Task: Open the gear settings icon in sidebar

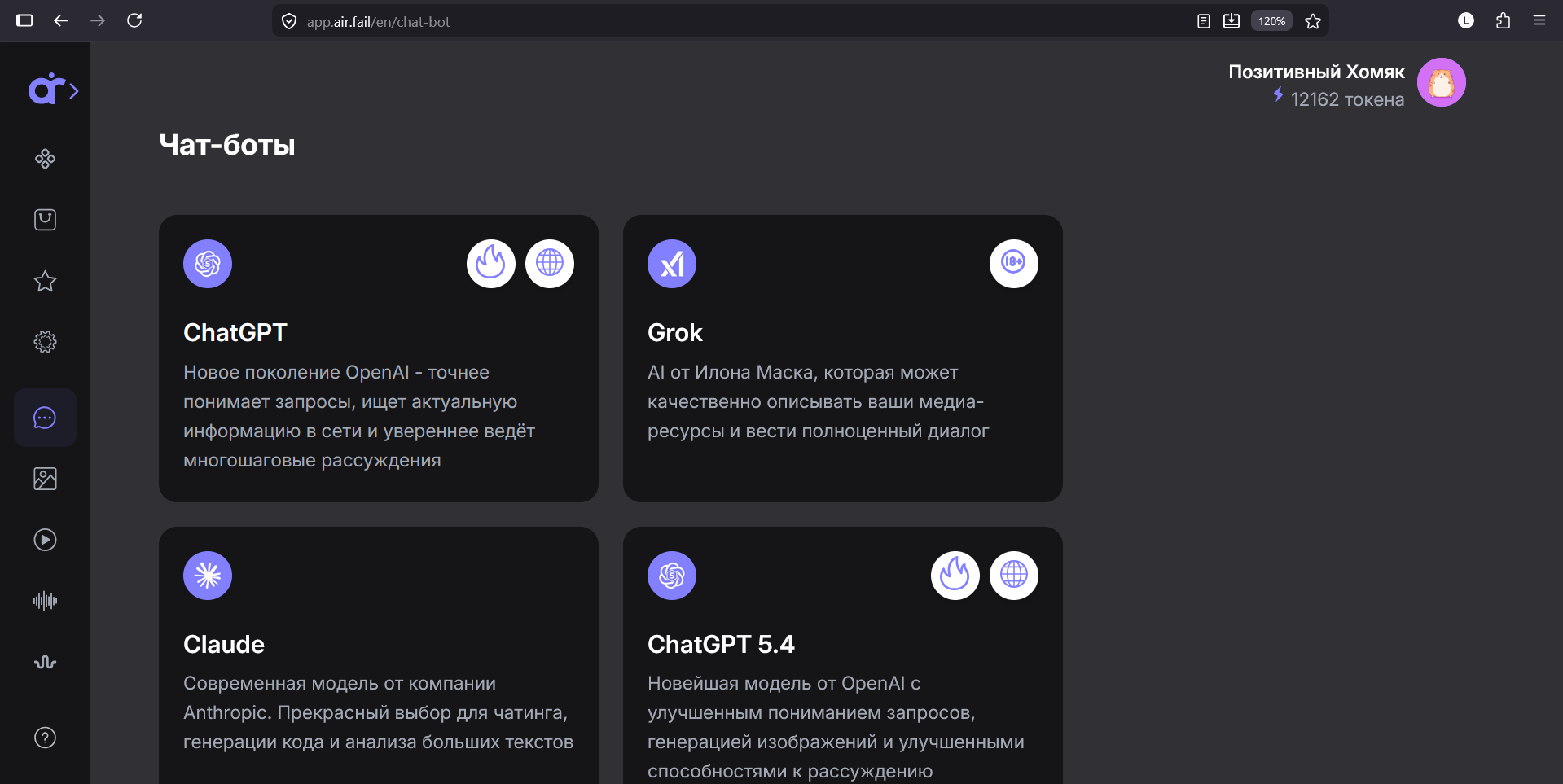Action: pyautogui.click(x=45, y=342)
